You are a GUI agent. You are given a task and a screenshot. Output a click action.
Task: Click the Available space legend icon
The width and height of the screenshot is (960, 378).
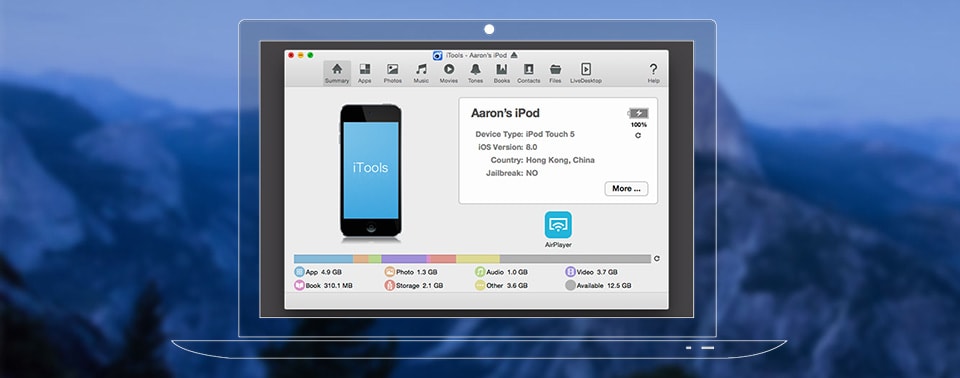(570, 285)
